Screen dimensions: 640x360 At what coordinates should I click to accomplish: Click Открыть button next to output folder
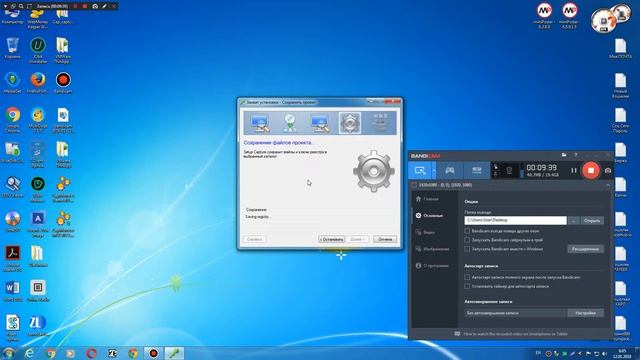(x=592, y=220)
